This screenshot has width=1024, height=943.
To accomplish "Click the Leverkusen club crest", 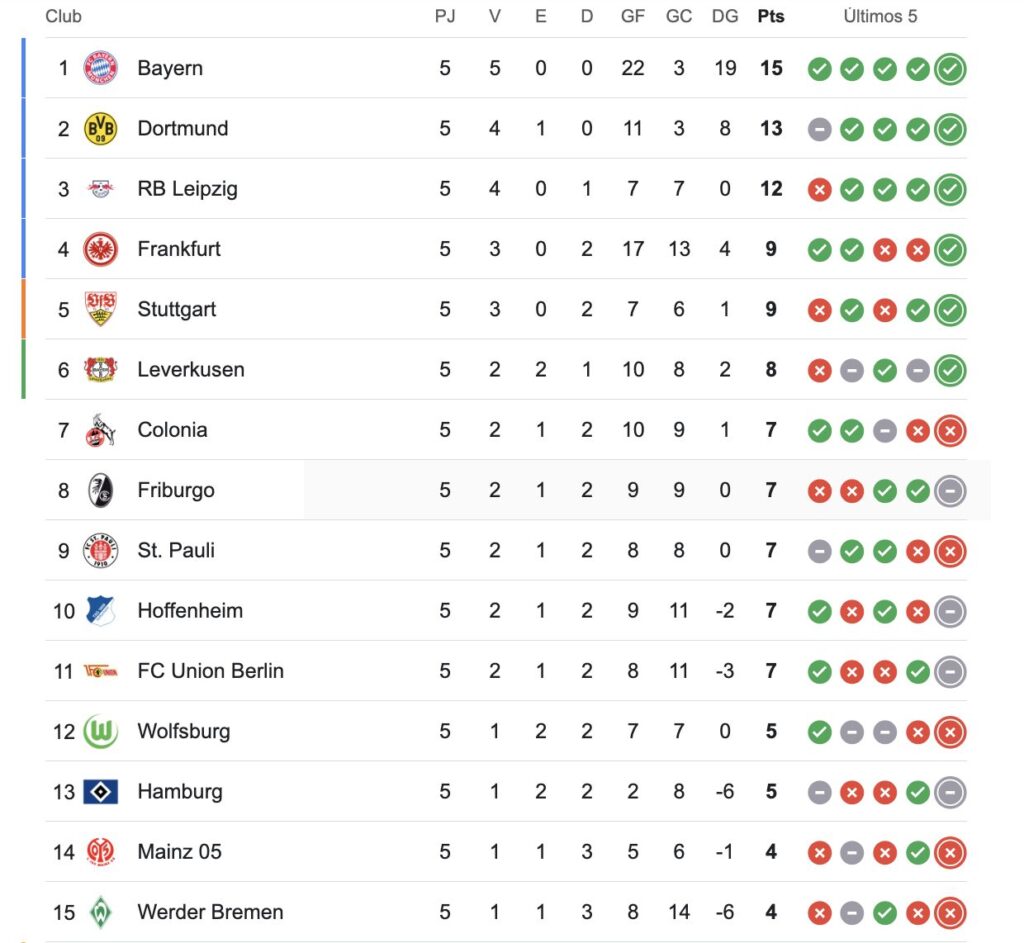I will [x=100, y=369].
